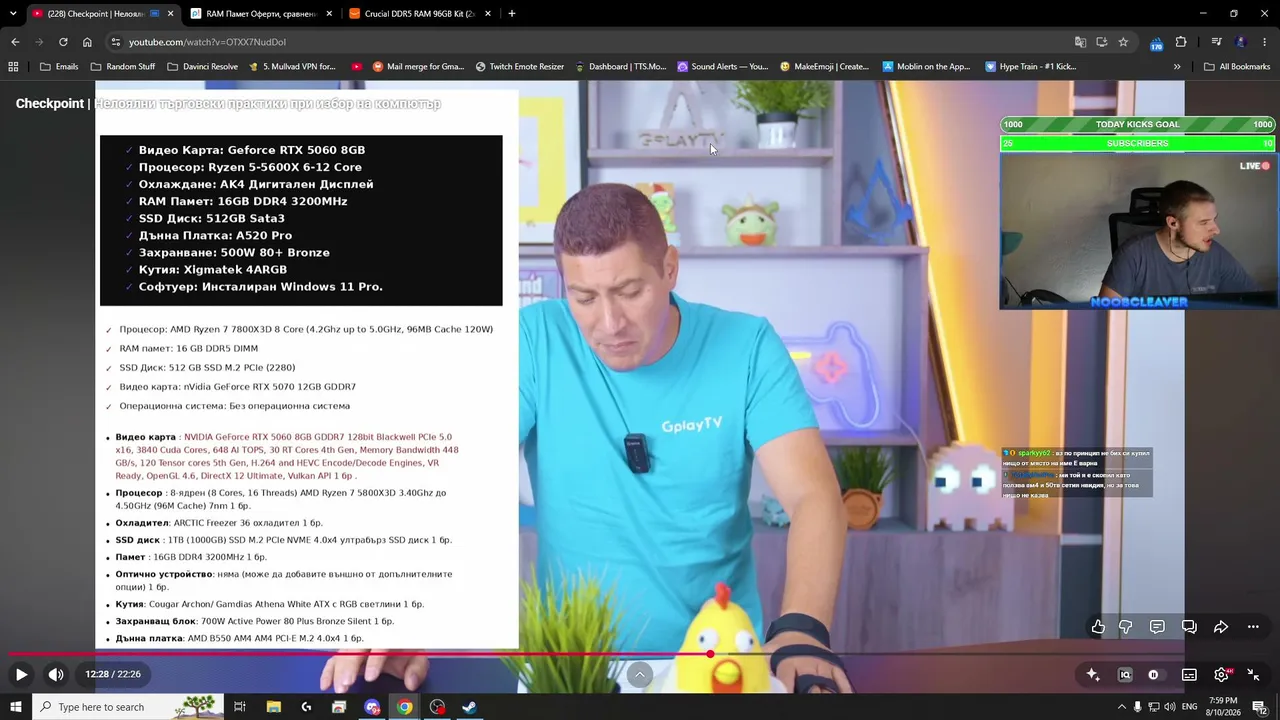
Task: Open the Random Stuff bookmark folder
Action: pyautogui.click(x=123, y=67)
